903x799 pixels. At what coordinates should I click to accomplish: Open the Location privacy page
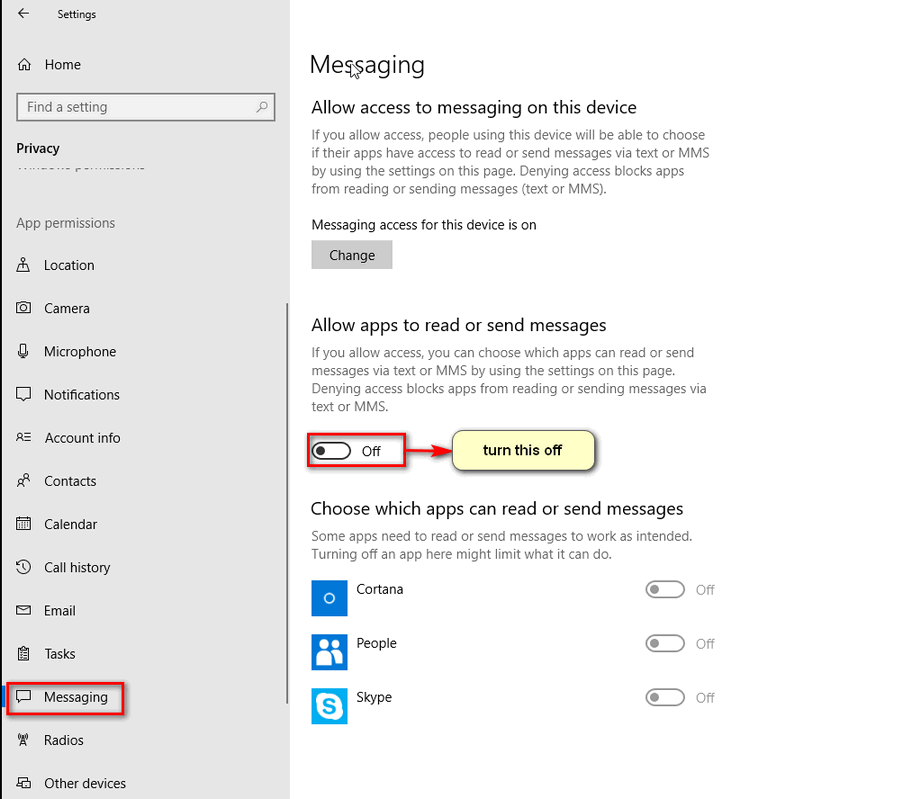[69, 266]
